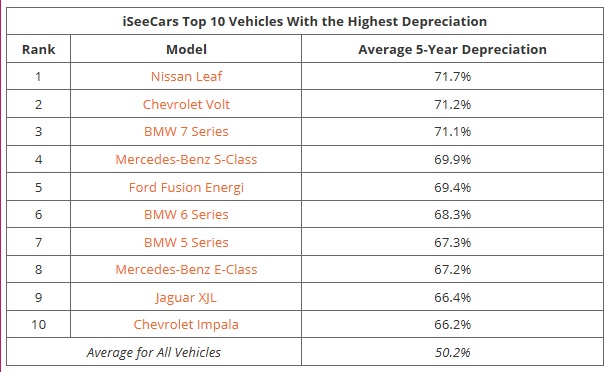This screenshot has height=372, width=611.
Task: Open the Nissan Leaf link
Action: click(186, 76)
